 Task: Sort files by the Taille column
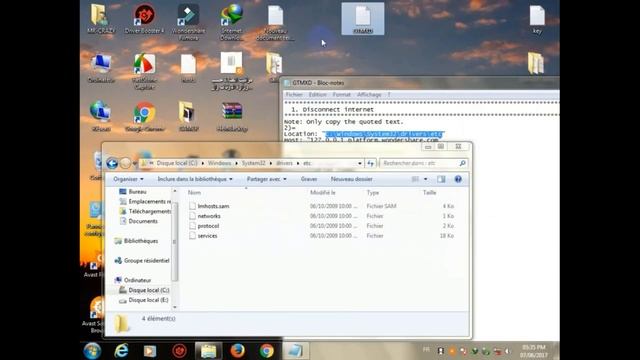coord(429,193)
